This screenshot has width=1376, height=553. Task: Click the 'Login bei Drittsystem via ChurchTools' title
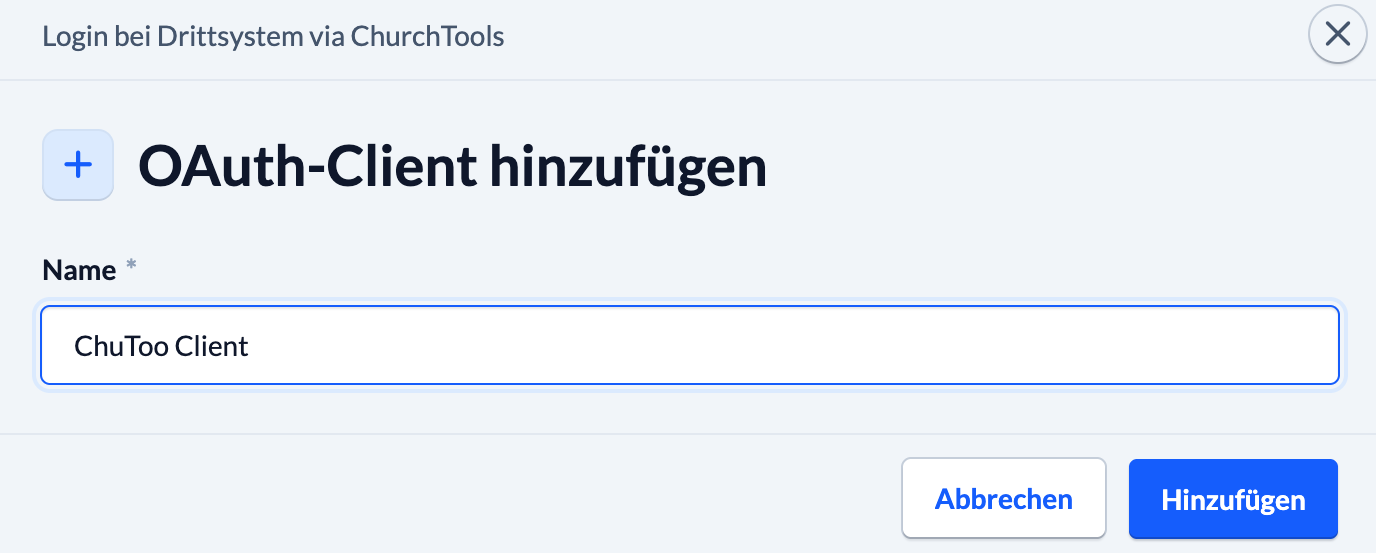pos(273,38)
